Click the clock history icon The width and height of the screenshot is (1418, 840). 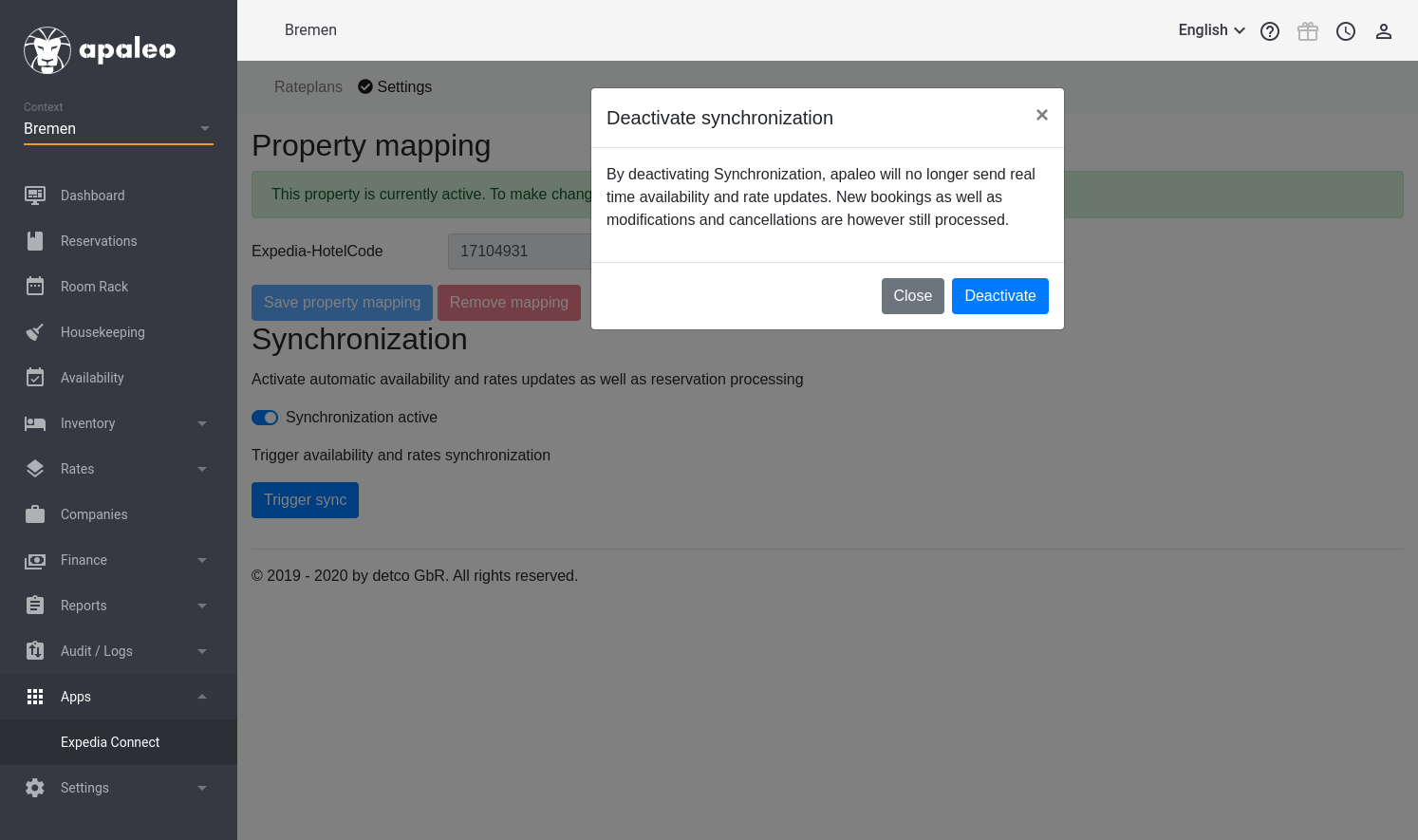(x=1346, y=31)
